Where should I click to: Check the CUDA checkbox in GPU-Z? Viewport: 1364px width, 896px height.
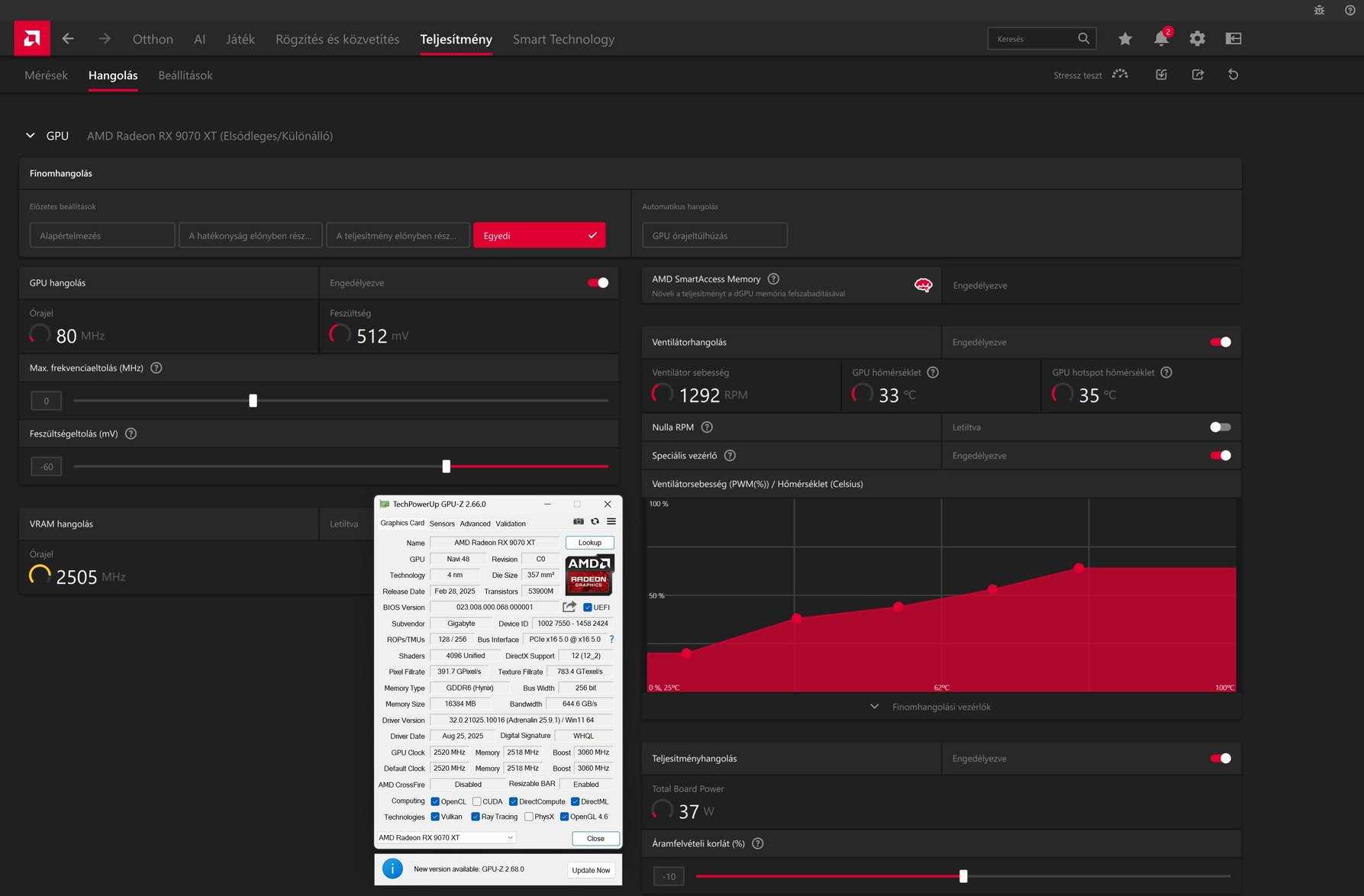click(x=477, y=801)
